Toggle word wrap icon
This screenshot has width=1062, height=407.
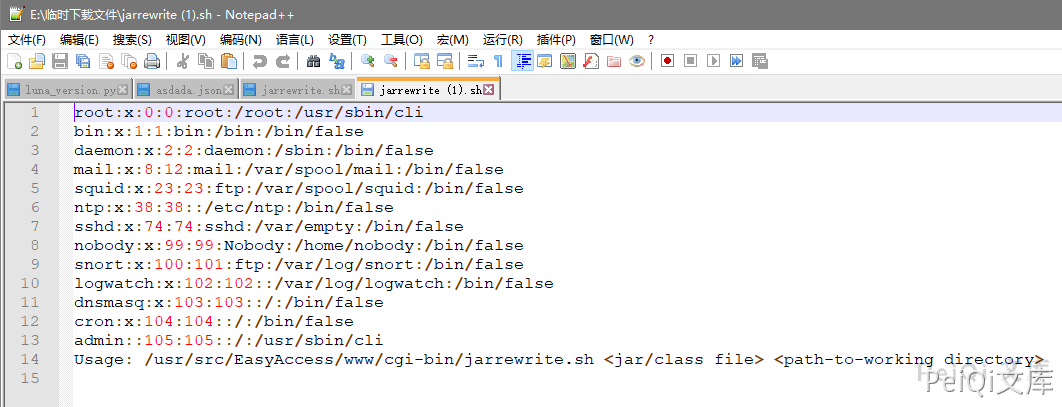coord(476,61)
